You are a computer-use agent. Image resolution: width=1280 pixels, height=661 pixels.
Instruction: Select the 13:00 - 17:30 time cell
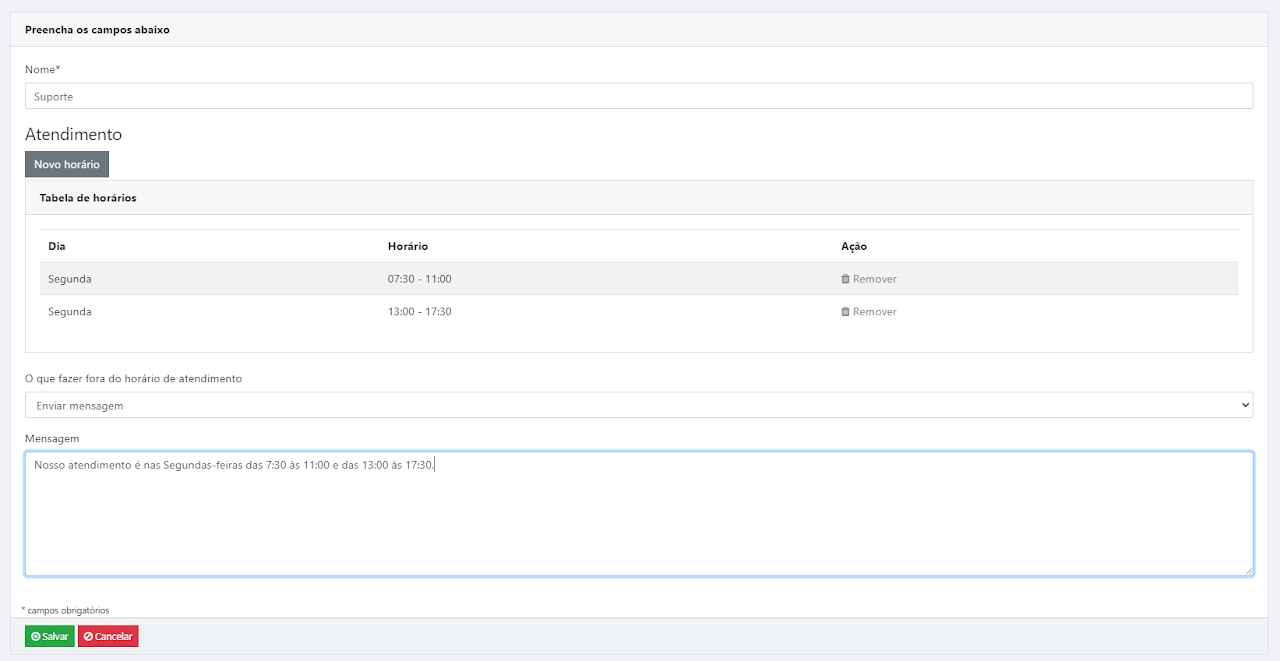(420, 312)
